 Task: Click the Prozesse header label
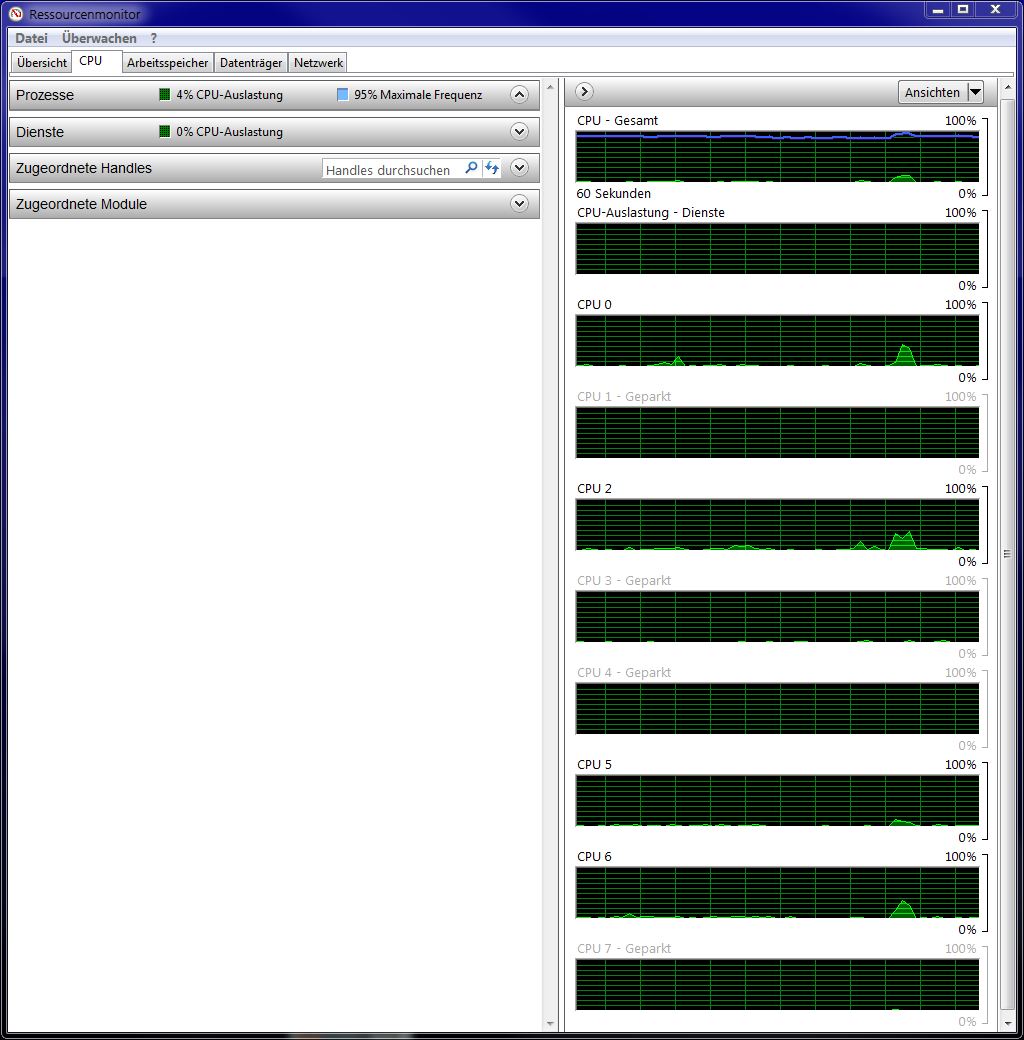pyautogui.click(x=44, y=95)
